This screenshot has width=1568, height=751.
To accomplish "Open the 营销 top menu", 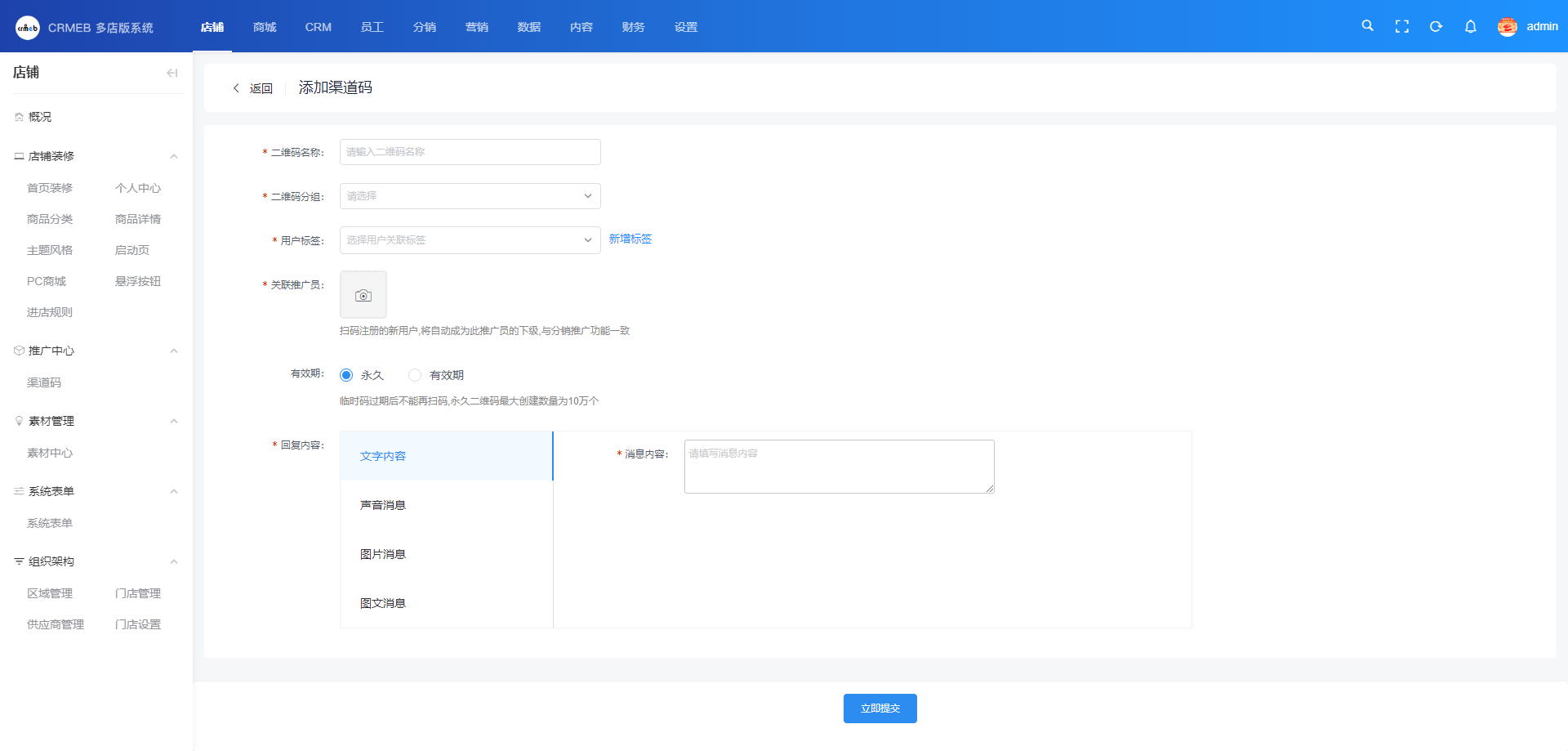I will click(x=476, y=27).
